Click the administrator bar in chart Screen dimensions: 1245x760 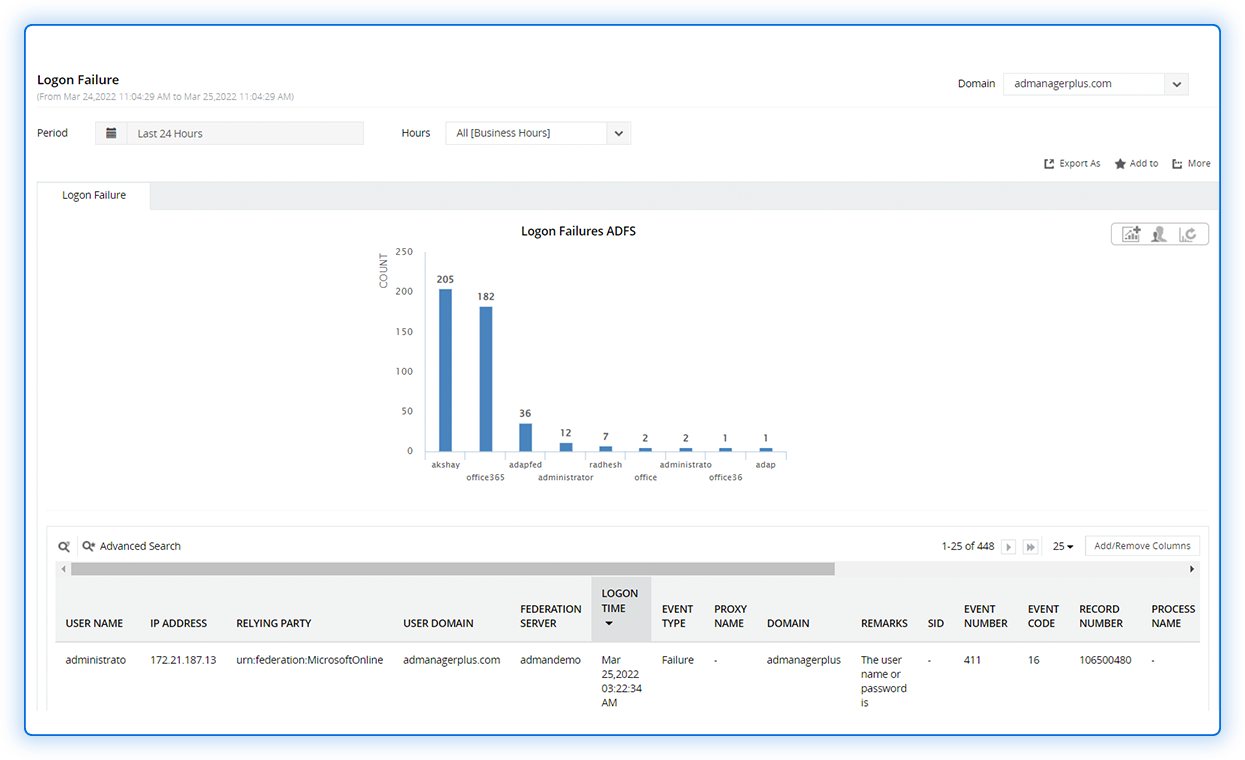[565, 447]
